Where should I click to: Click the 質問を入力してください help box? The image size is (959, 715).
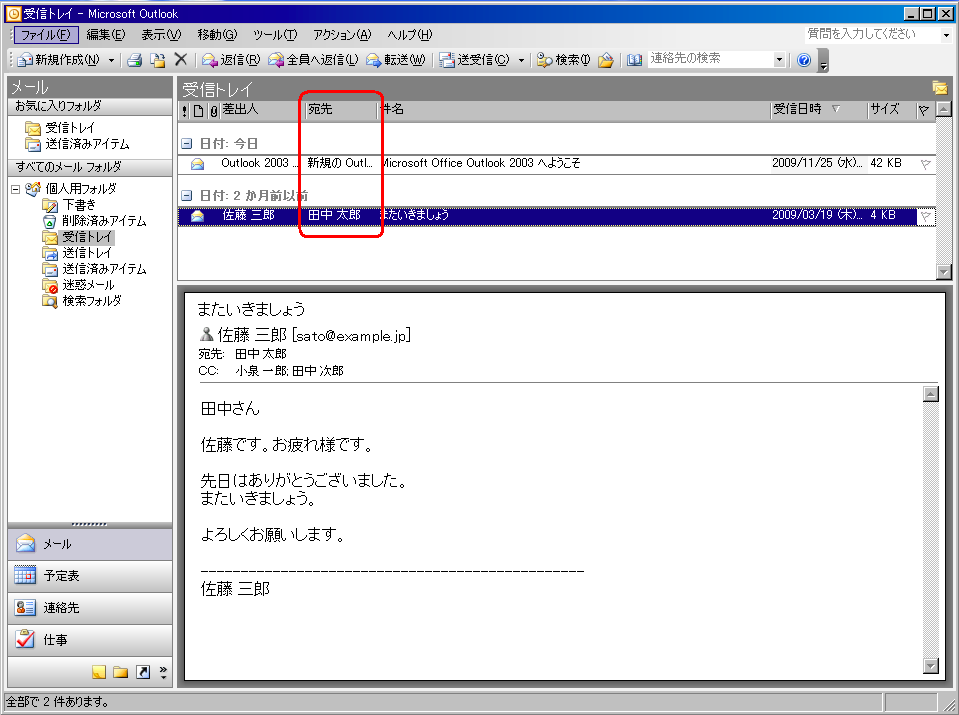[872, 34]
